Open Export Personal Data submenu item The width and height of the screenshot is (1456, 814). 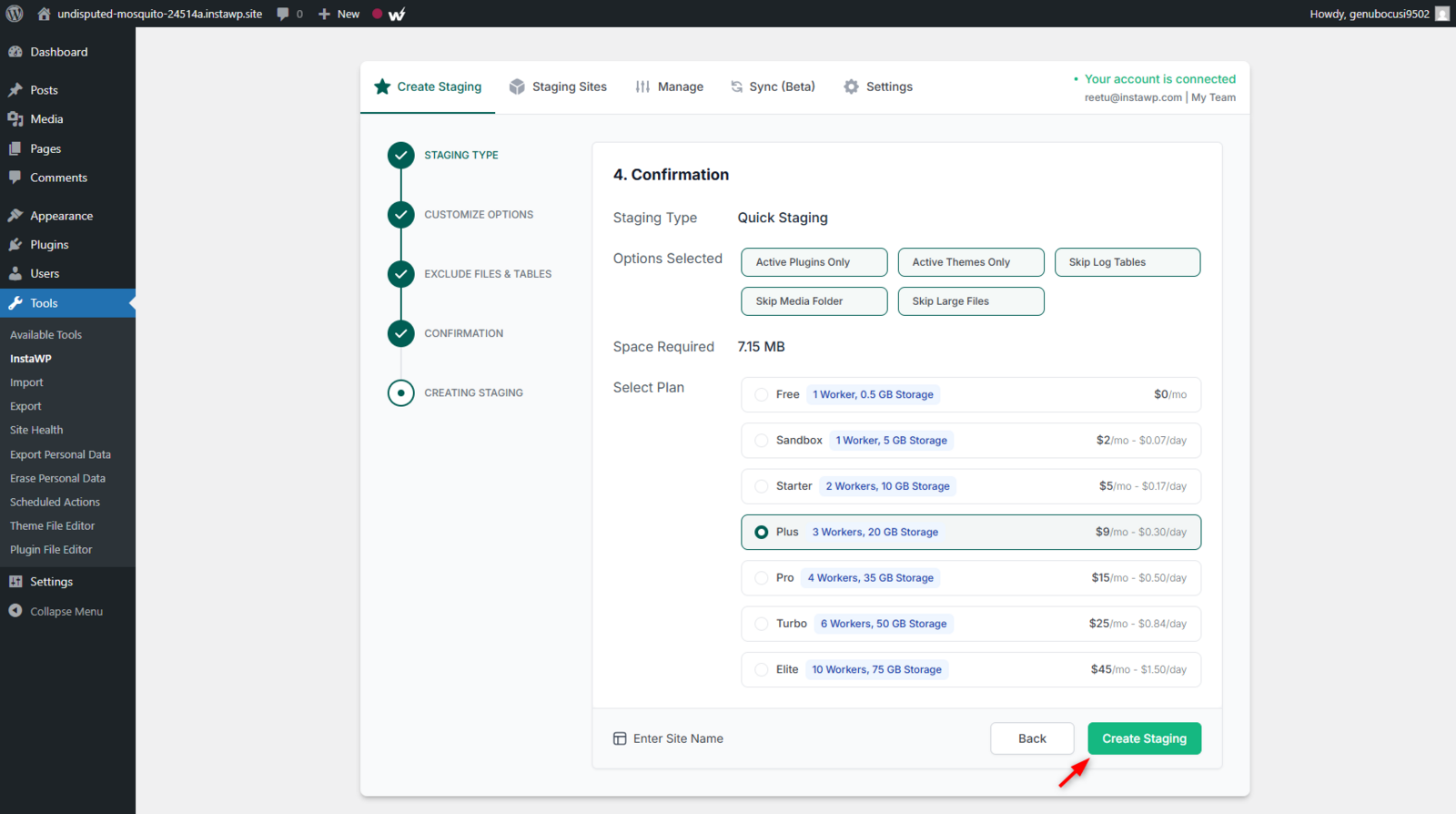pyautogui.click(x=60, y=454)
